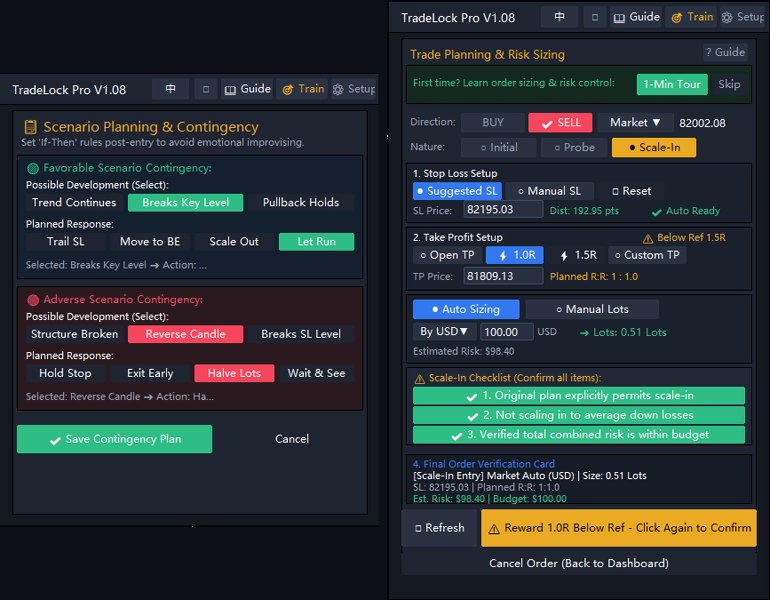This screenshot has width=770, height=600.
Task: Click the Scale-In Checklist warning triangle icon
Action: (x=420, y=379)
